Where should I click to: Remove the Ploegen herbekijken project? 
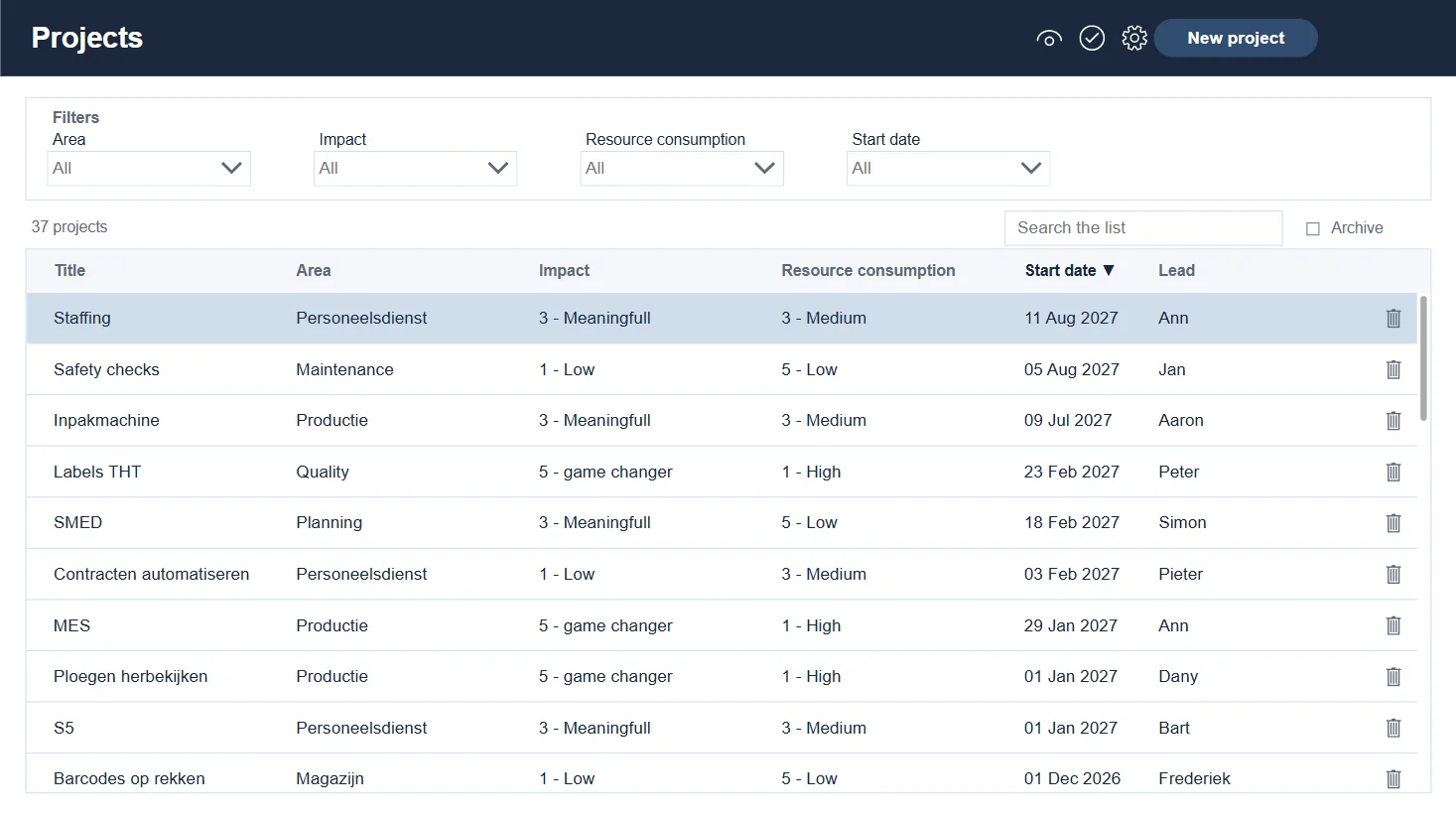[x=1393, y=677]
